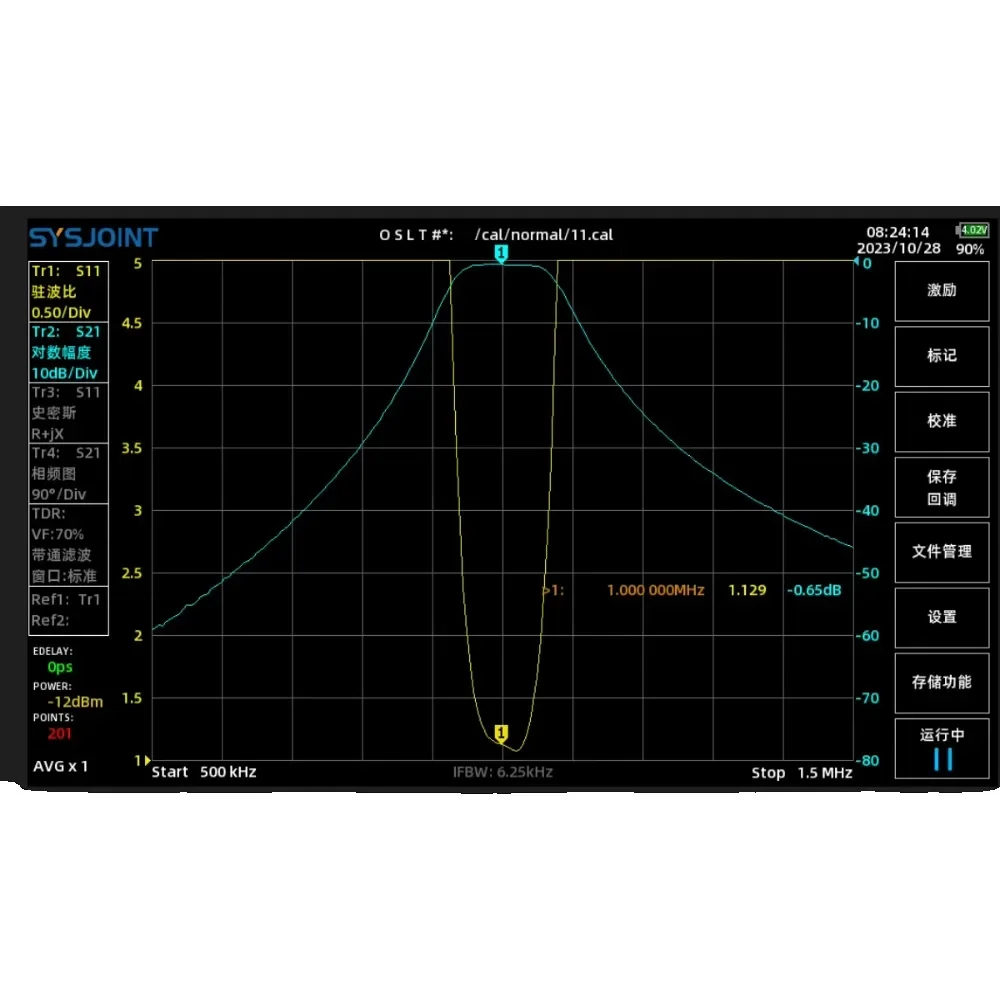Open the 存储功能 storage function menu
Screen dimensions: 1000x1000
[941, 682]
